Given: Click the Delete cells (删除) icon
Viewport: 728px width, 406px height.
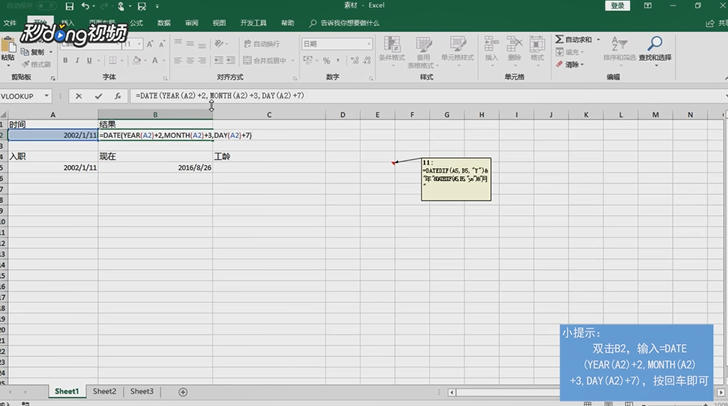Looking at the screenshot, I should point(514,50).
